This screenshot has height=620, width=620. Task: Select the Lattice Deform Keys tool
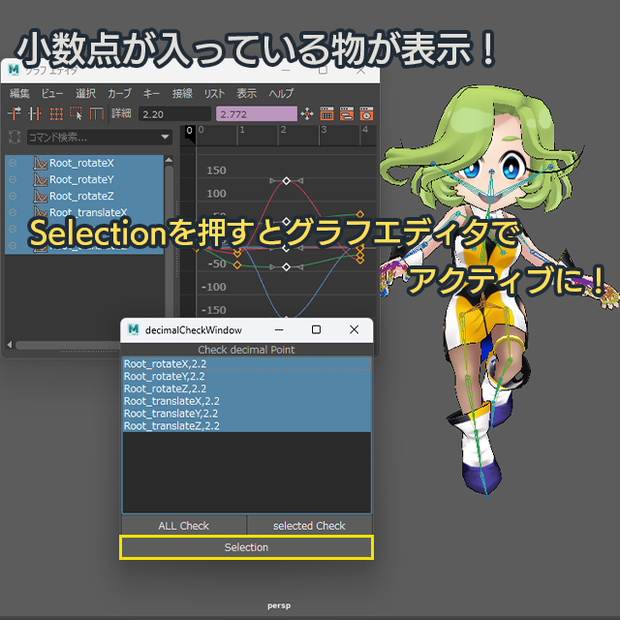point(56,114)
